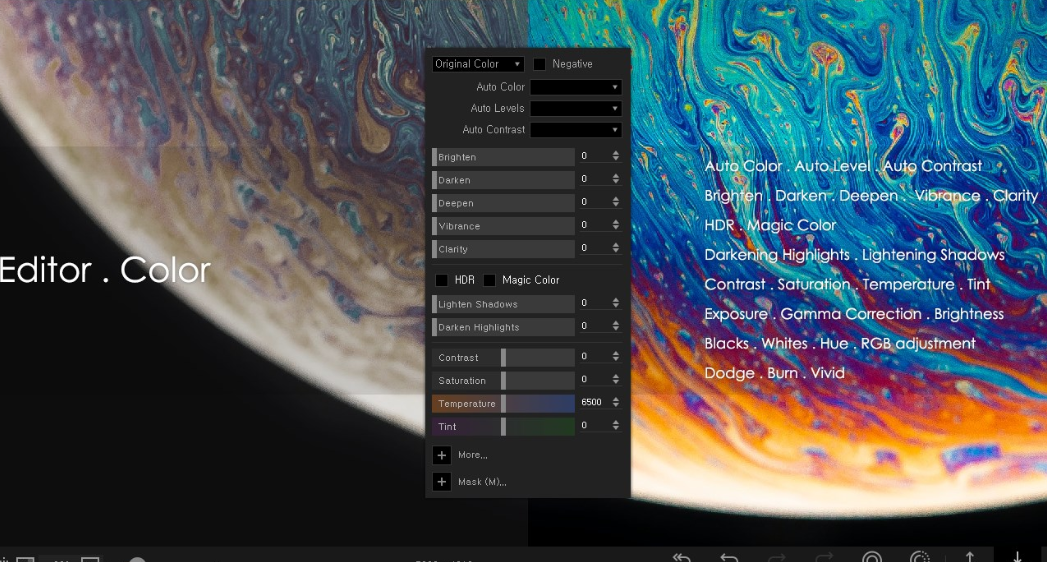The height and width of the screenshot is (562, 1047).
Task: Click the Mask (M)... text label
Action: click(482, 481)
